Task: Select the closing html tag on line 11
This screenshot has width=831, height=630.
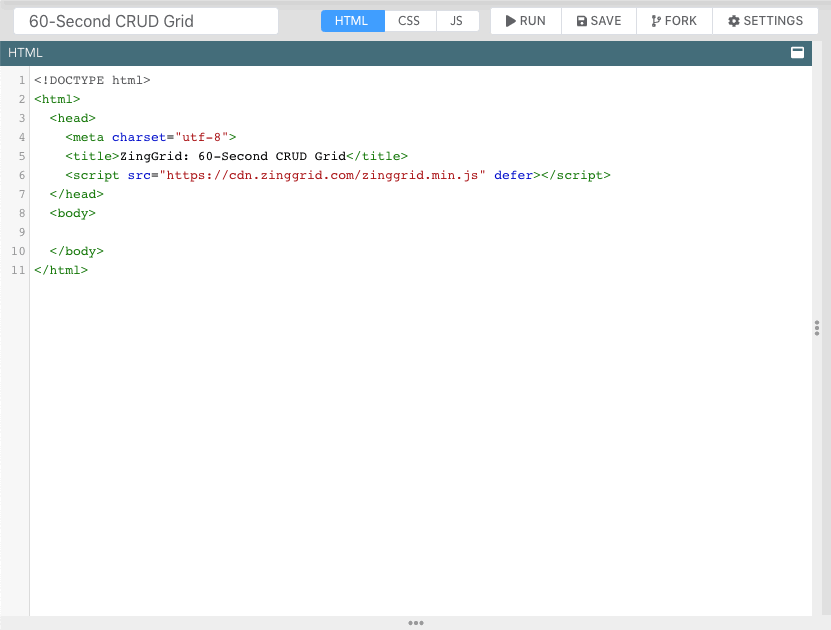Action: pyautogui.click(x=60, y=270)
